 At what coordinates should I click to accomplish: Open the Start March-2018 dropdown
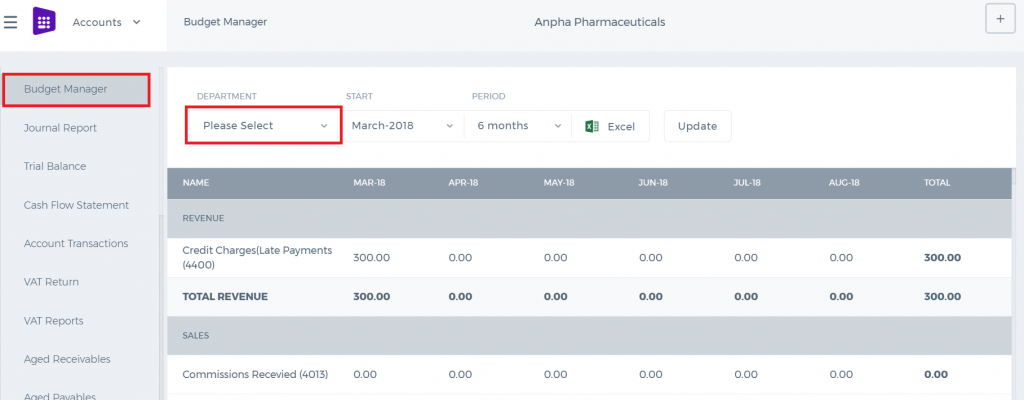pyautogui.click(x=402, y=125)
